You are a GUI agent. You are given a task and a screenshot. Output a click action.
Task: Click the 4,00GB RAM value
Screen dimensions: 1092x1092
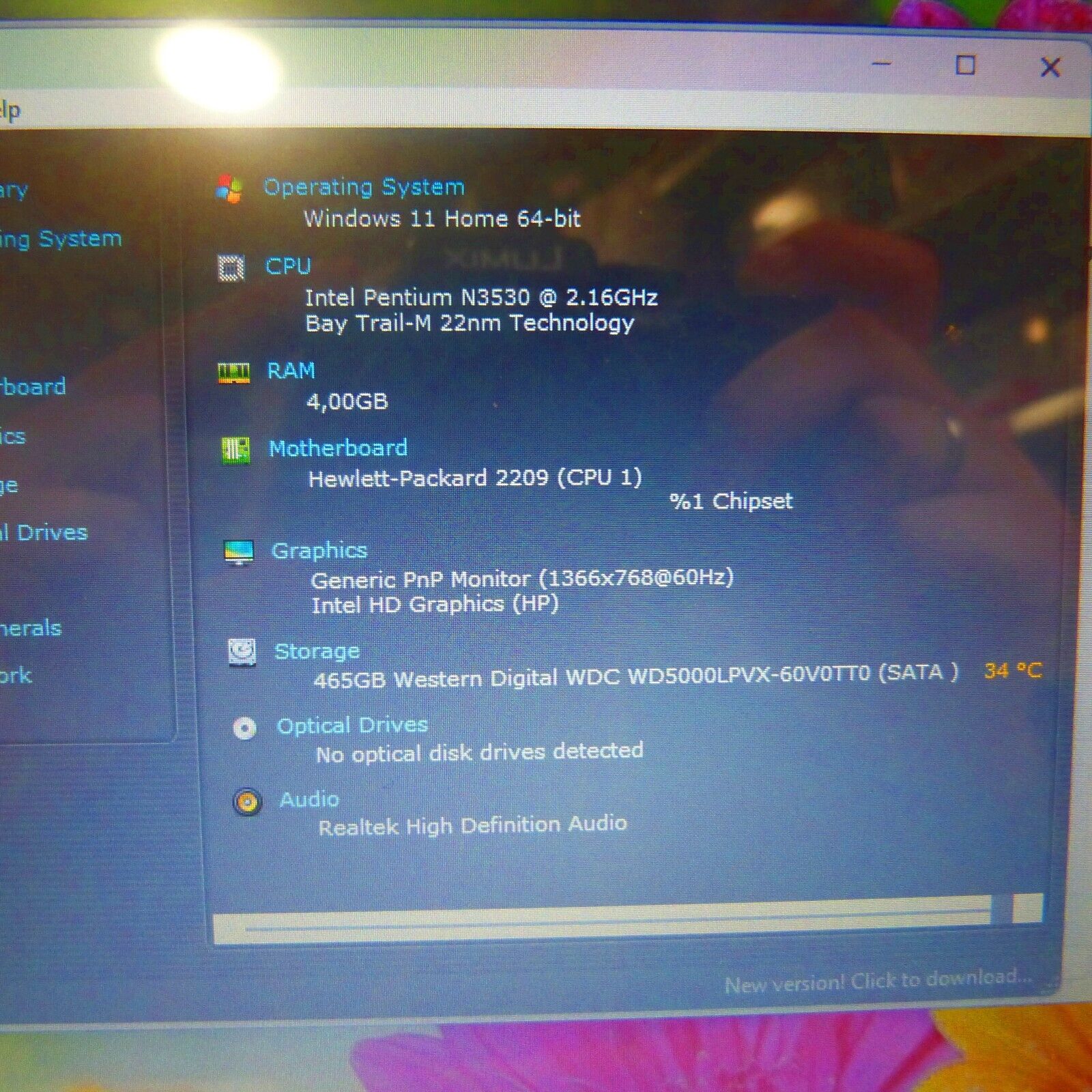pyautogui.click(x=347, y=401)
